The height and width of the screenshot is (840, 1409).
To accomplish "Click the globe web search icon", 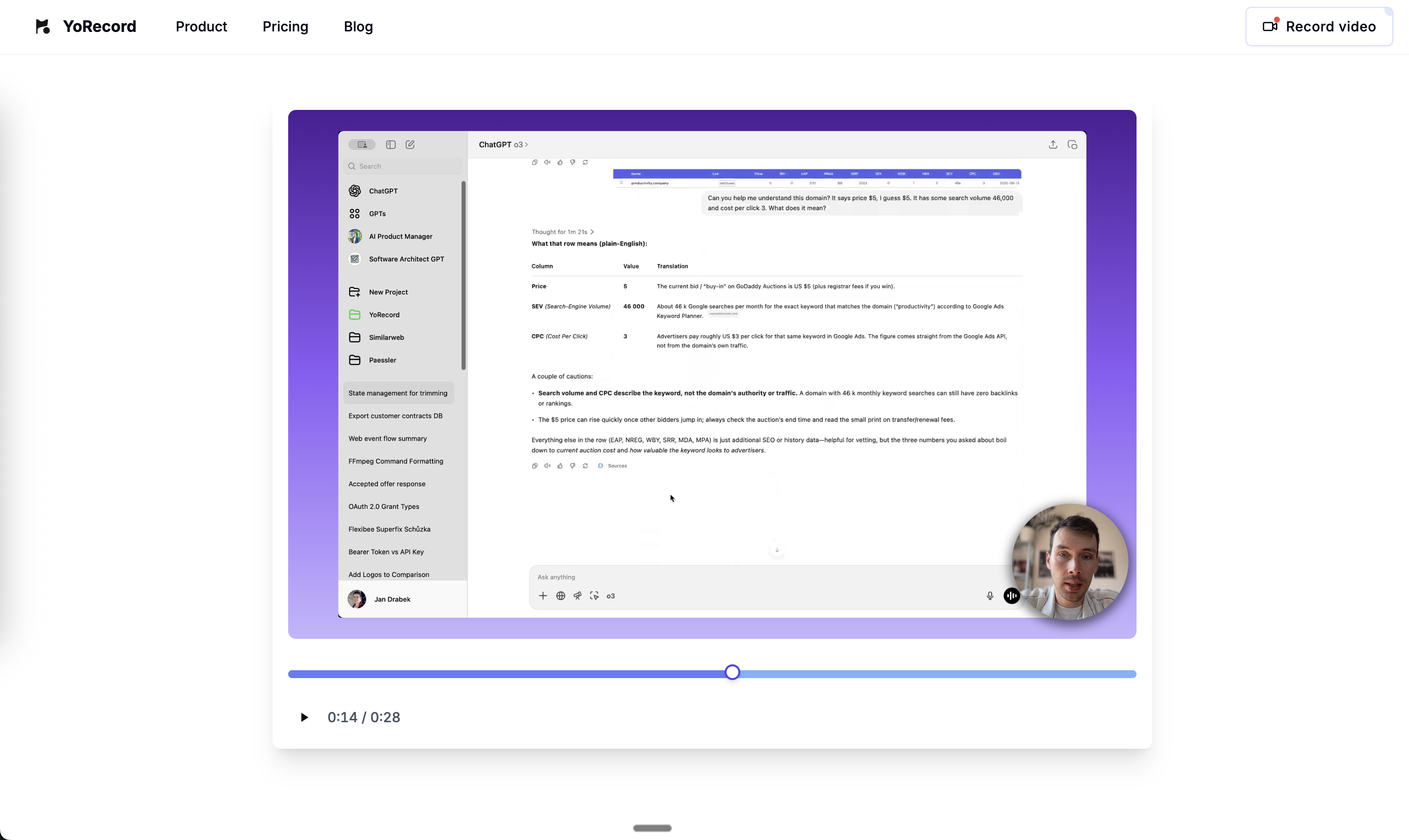I will click(x=560, y=596).
